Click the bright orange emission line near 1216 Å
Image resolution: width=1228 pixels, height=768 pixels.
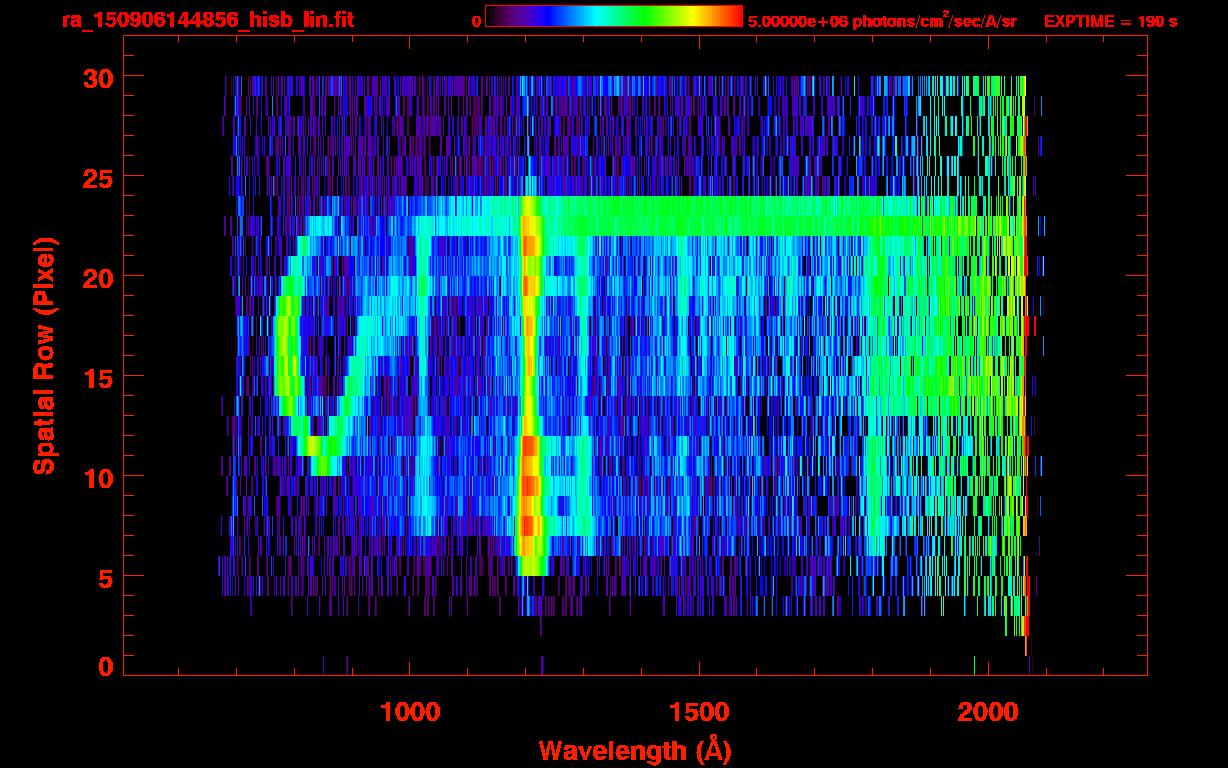pos(530,385)
